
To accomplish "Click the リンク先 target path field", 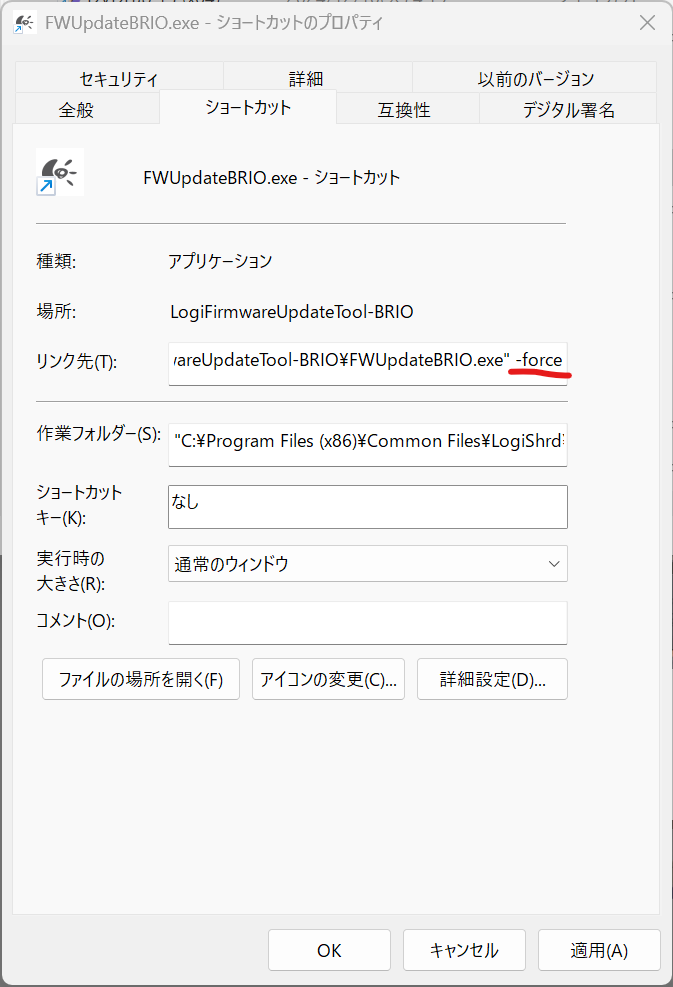I will click(x=368, y=363).
